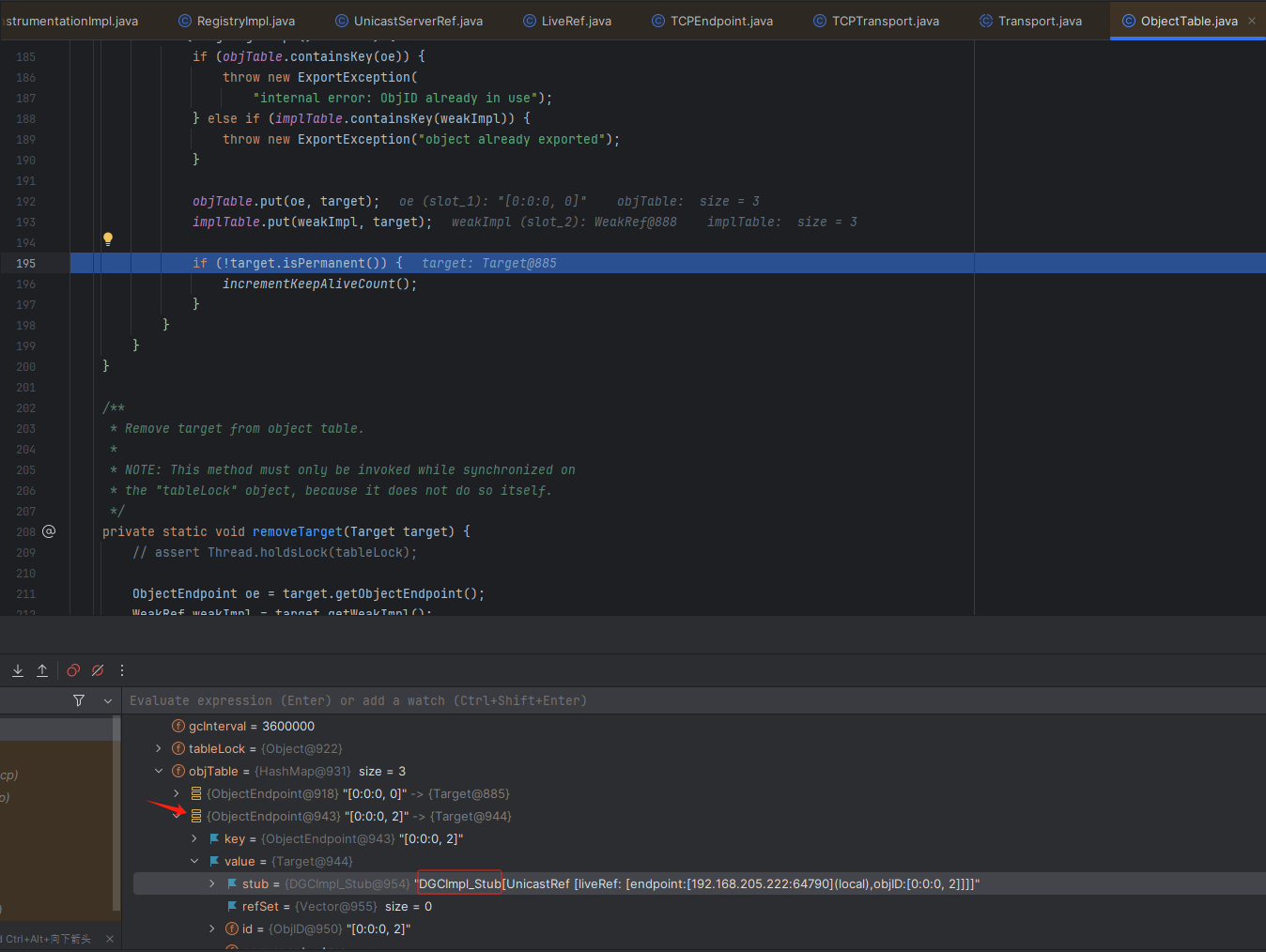Click the removeTarget method name
The height and width of the screenshot is (952, 1266).
(x=298, y=531)
